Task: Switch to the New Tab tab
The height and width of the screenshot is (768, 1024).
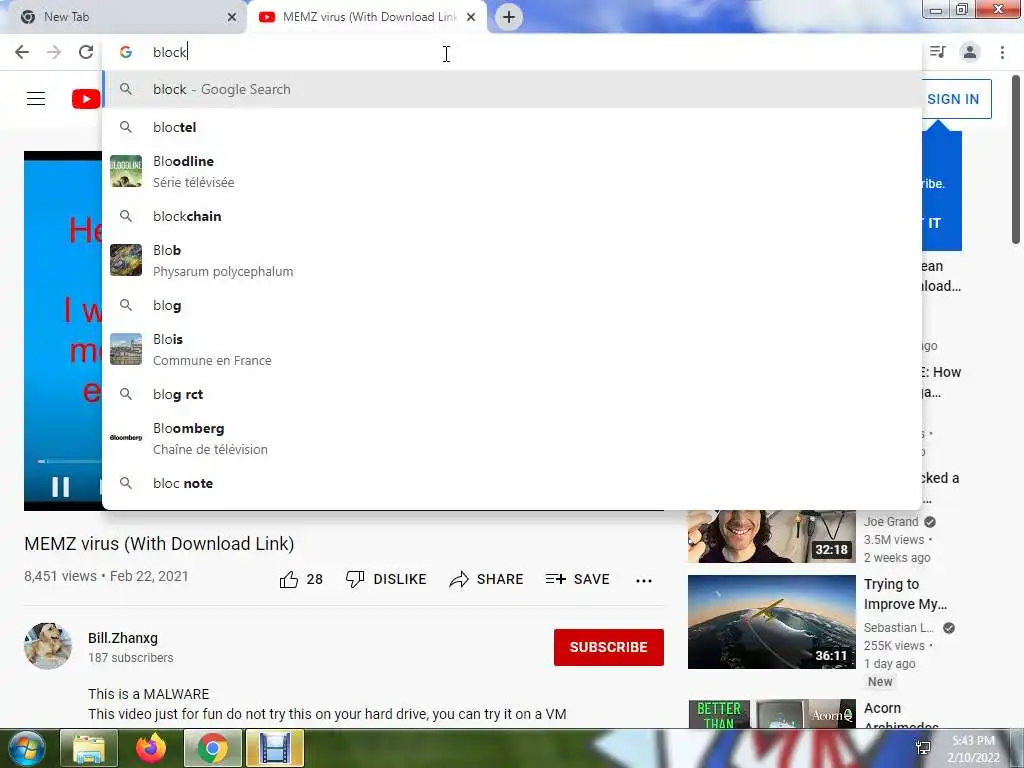Action: coord(123,17)
